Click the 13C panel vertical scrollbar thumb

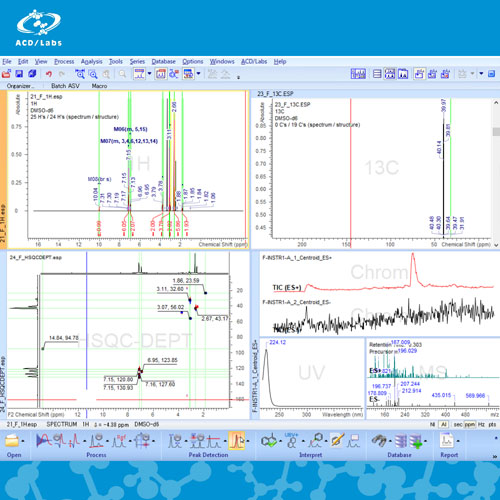(496, 132)
